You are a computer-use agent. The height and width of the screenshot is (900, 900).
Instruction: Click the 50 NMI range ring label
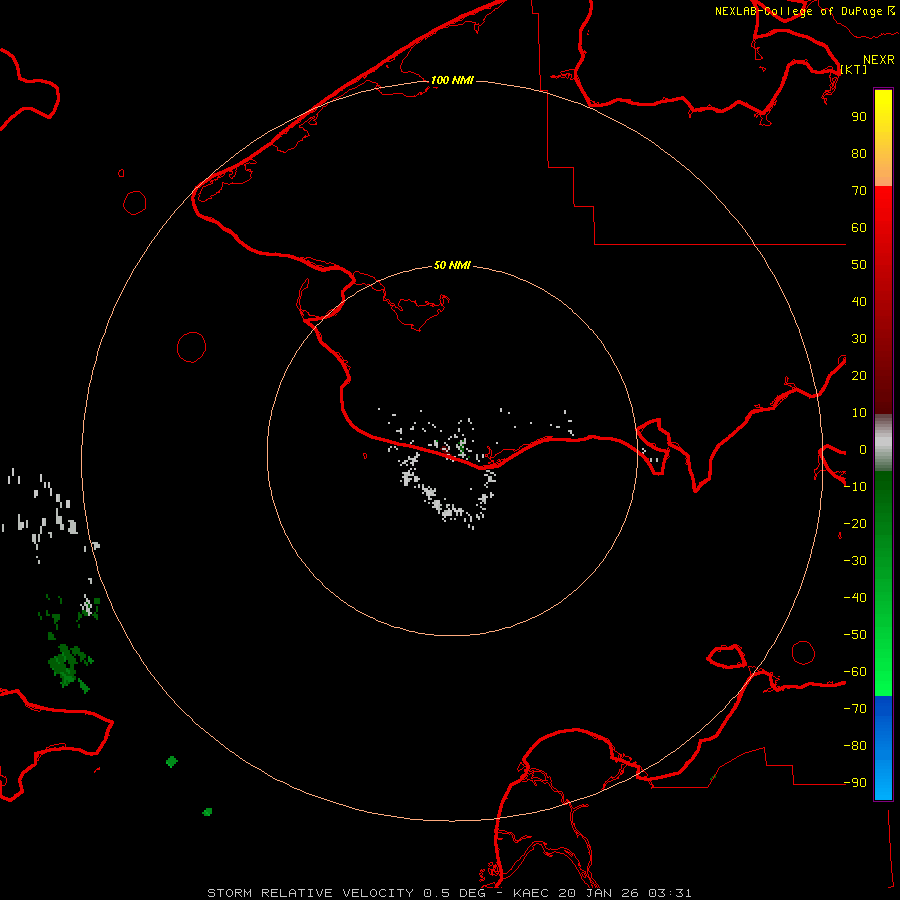click(452, 265)
